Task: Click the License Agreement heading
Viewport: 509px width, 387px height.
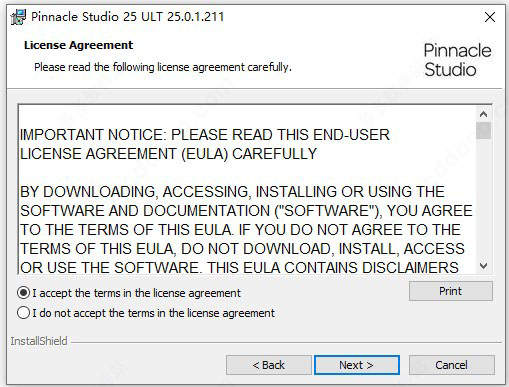Action: (78, 45)
